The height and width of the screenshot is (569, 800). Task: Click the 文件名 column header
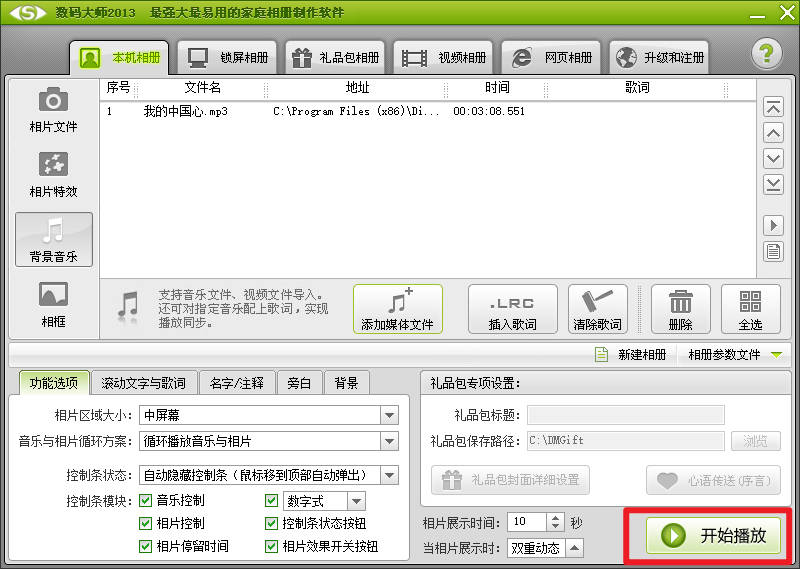pyautogui.click(x=203, y=88)
